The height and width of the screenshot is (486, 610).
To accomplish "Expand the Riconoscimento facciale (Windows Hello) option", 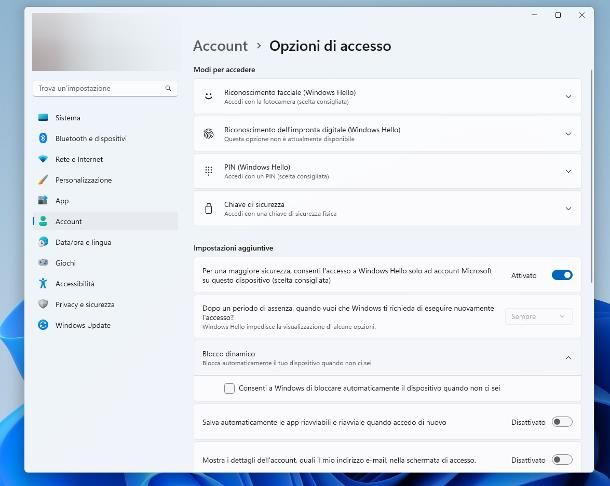I will [x=387, y=96].
